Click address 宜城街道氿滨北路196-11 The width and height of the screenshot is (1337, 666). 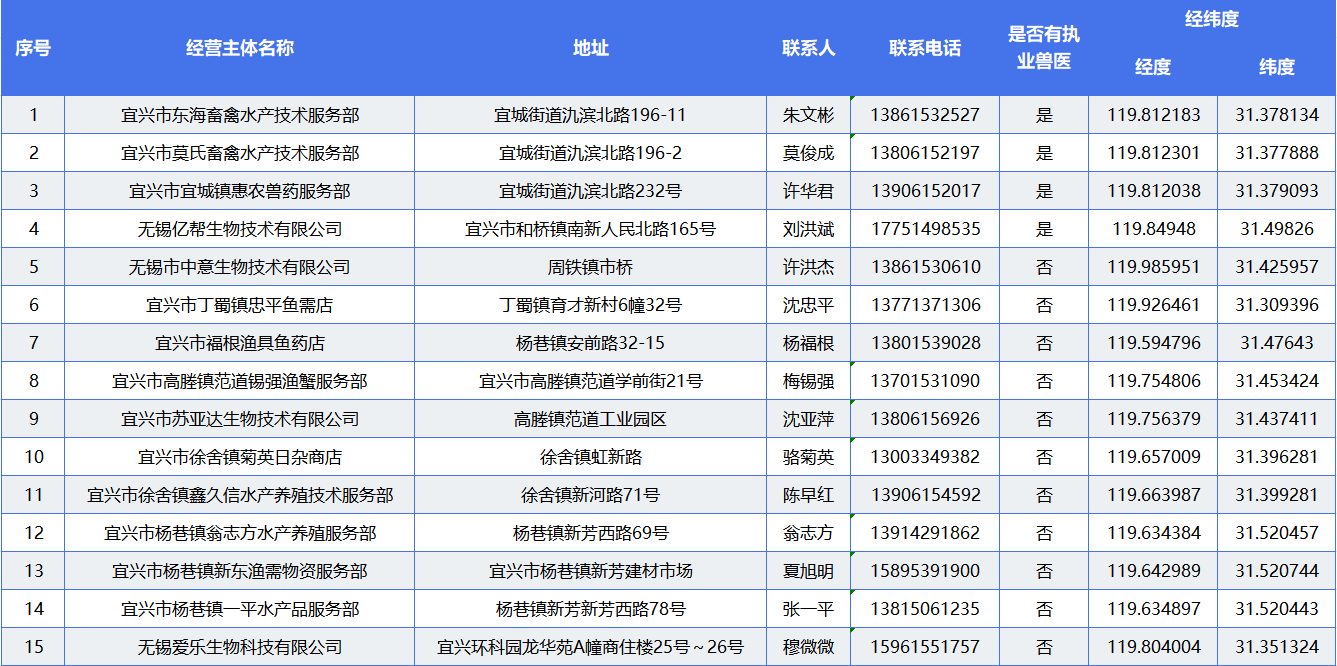point(591,115)
